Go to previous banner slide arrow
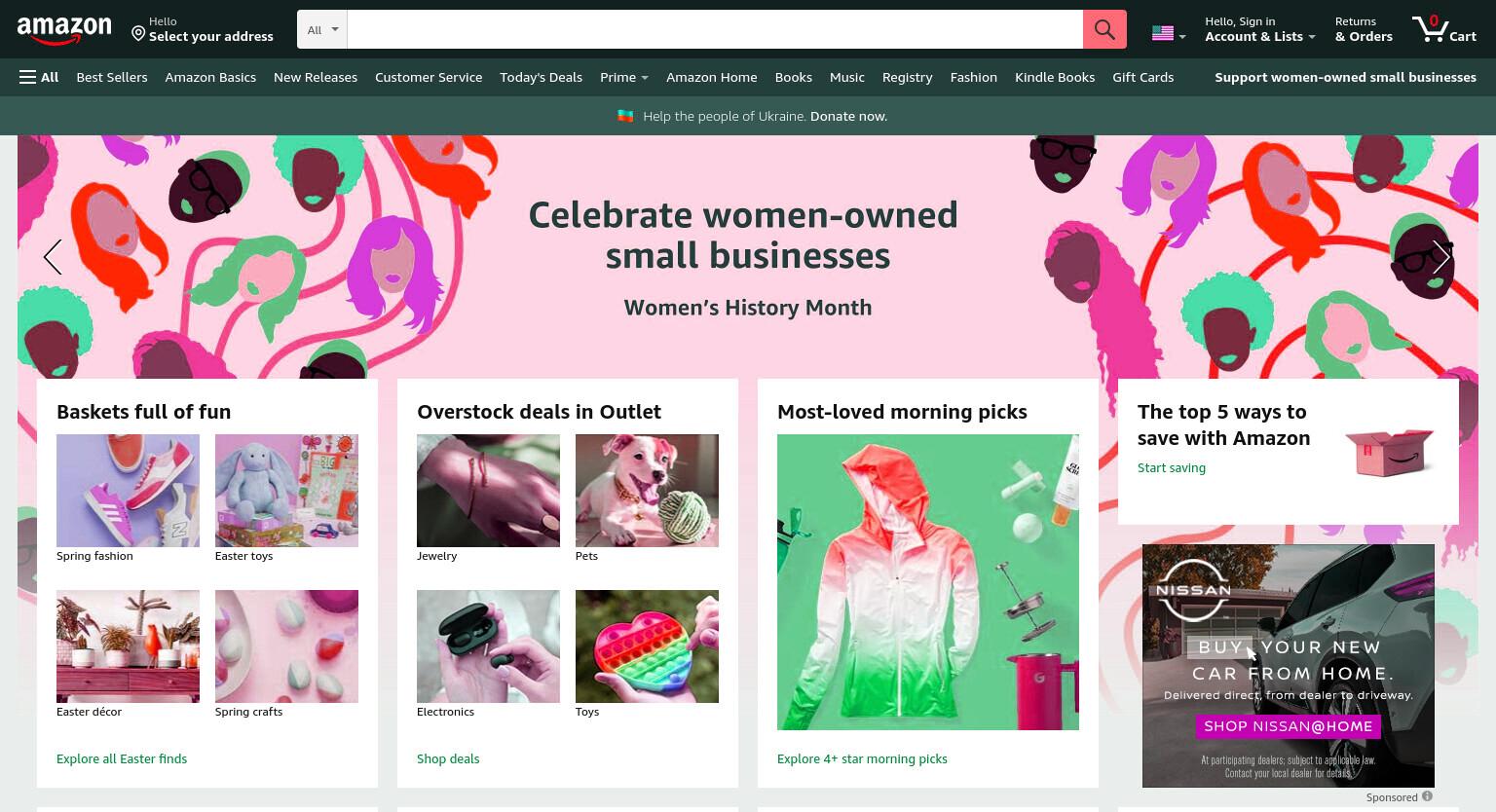Image resolution: width=1496 pixels, height=812 pixels. pyautogui.click(x=53, y=257)
